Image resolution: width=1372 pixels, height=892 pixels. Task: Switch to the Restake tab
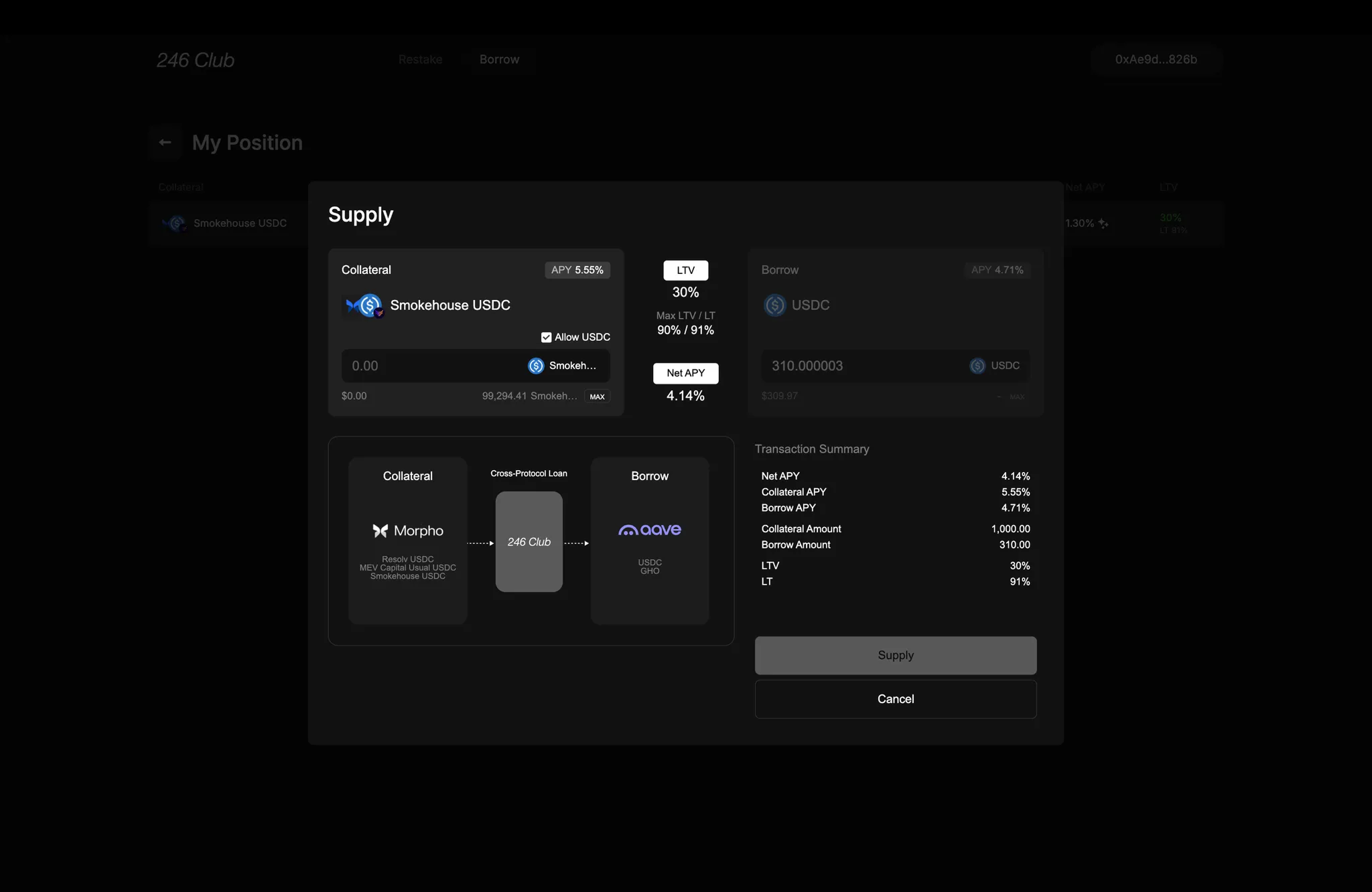420,60
